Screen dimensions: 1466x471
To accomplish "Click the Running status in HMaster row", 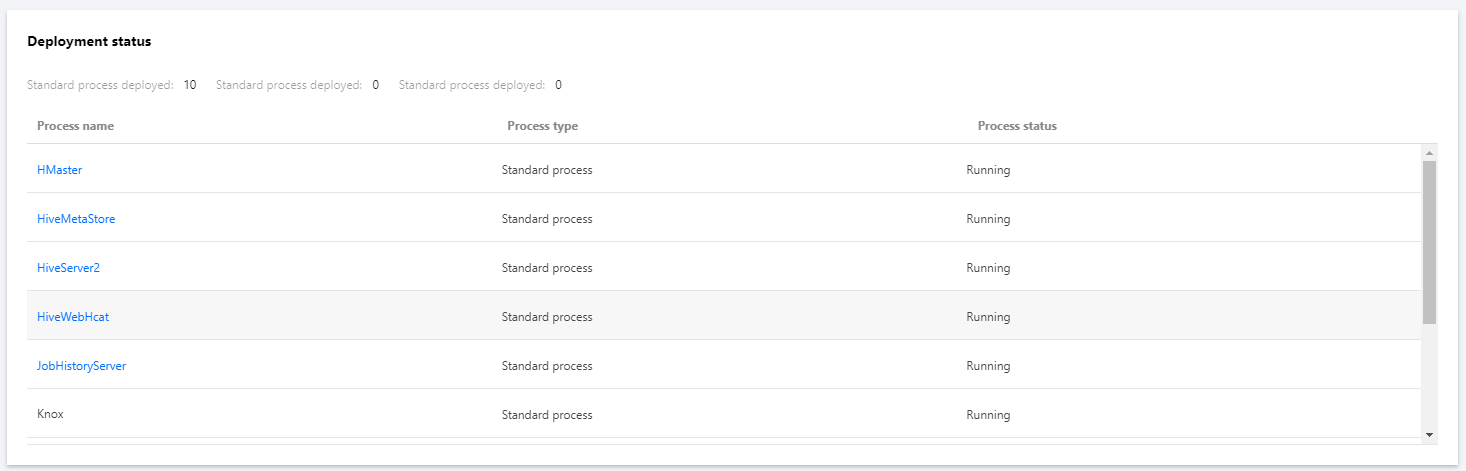I will [988, 170].
